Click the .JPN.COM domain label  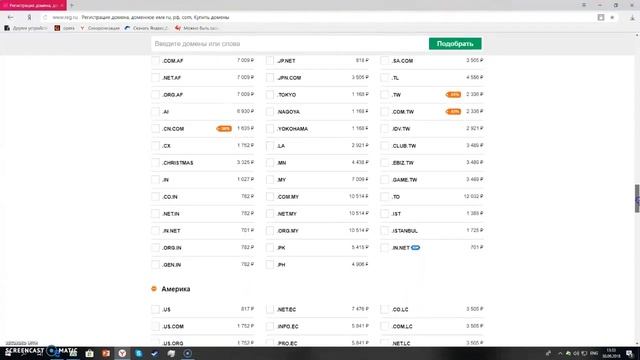(289, 78)
